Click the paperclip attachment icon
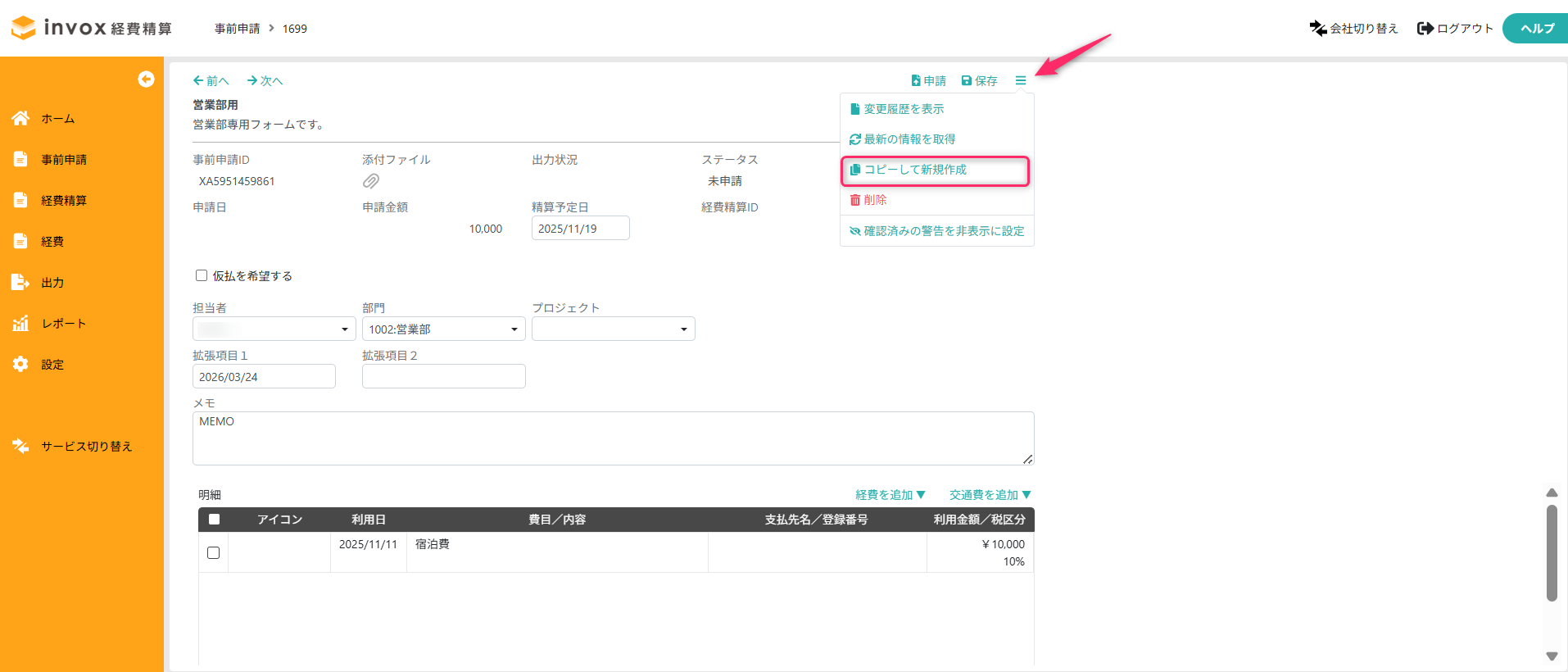The width and height of the screenshot is (1568, 672). click(371, 181)
